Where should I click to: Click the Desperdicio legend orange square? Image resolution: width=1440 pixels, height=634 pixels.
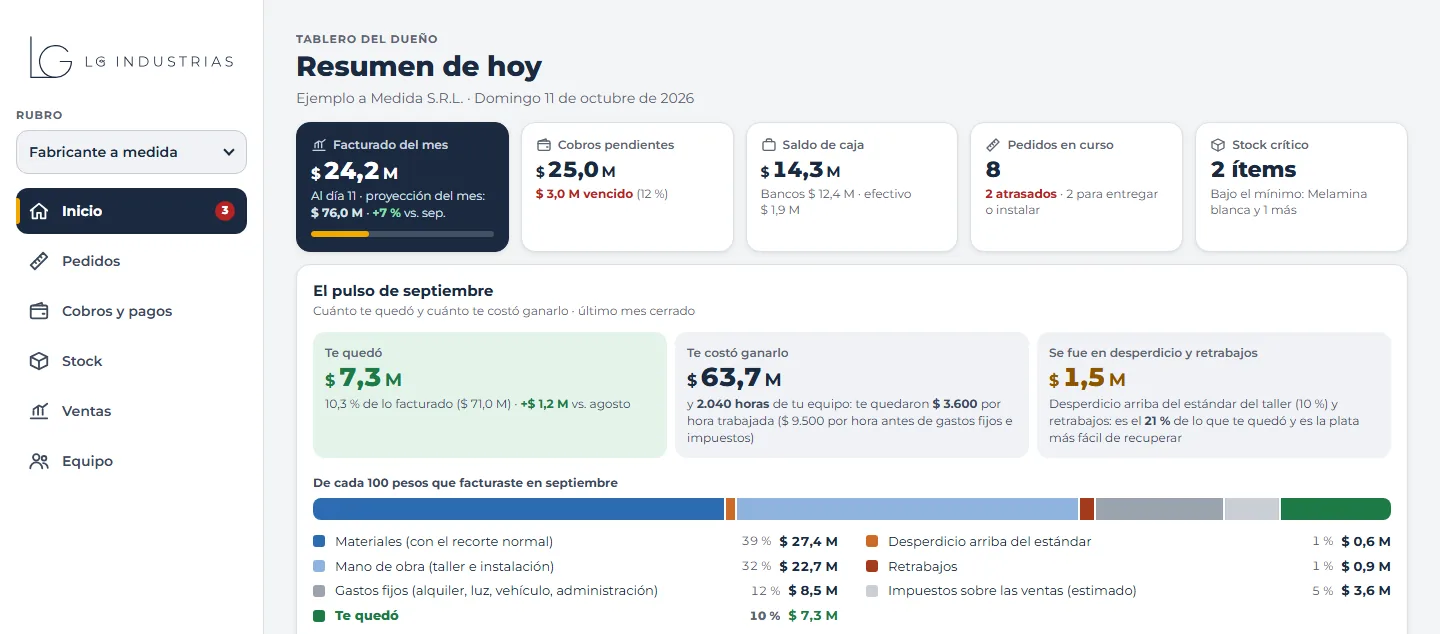pos(872,541)
